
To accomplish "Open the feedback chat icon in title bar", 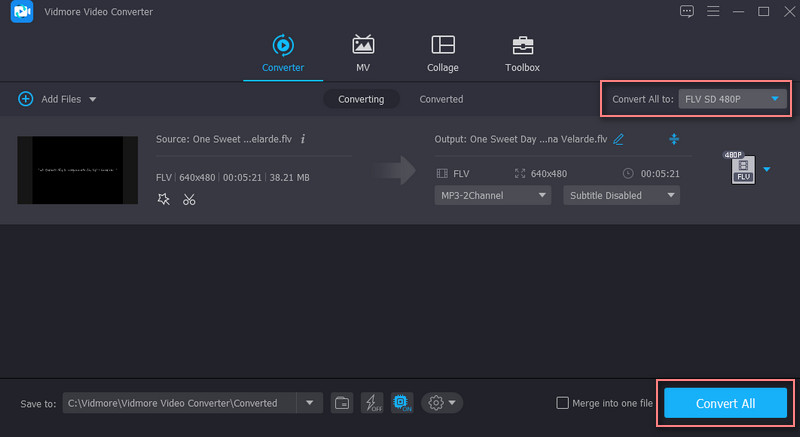I will 686,12.
